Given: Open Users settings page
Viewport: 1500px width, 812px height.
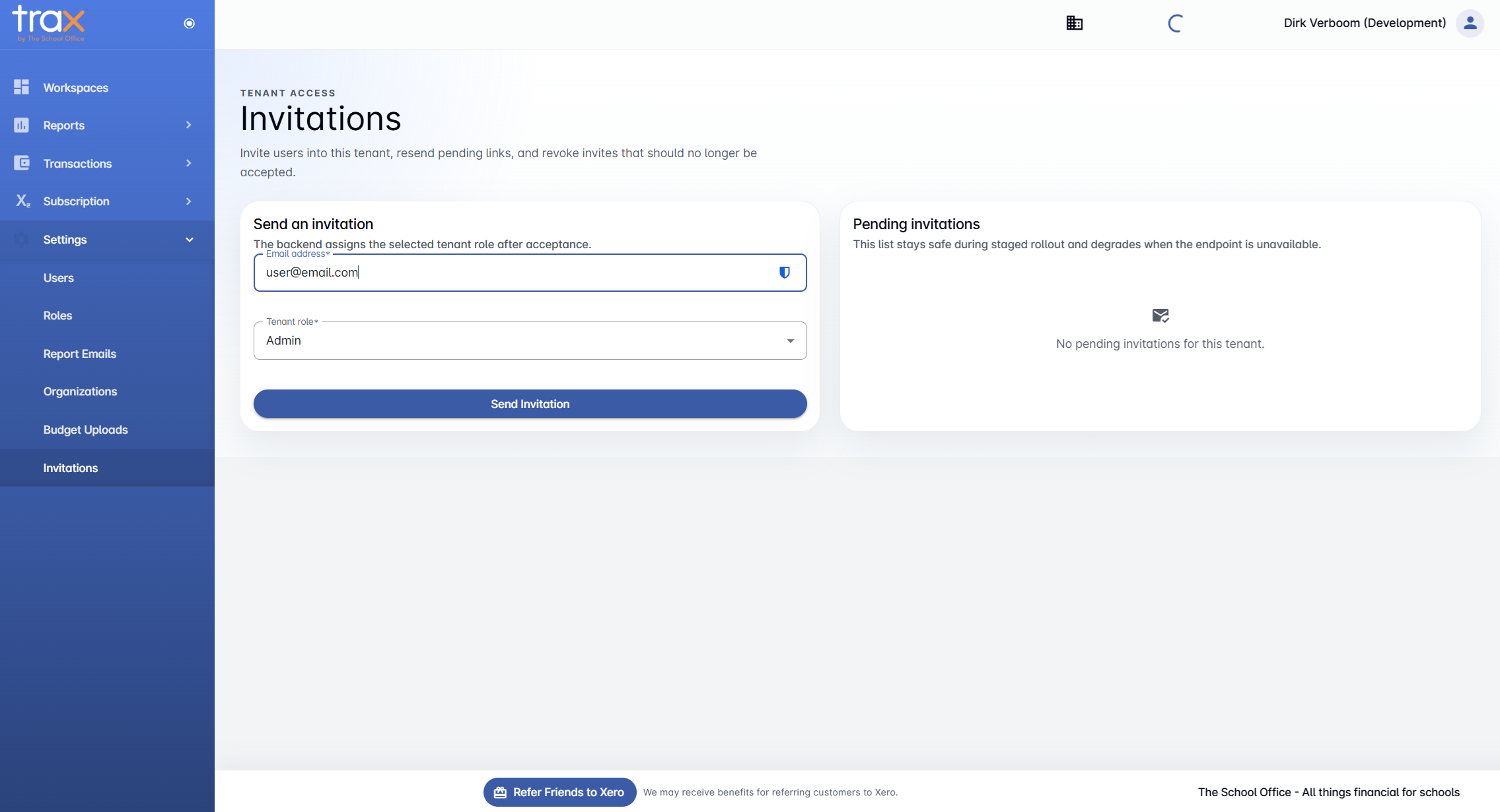Looking at the screenshot, I should [x=107, y=278].
